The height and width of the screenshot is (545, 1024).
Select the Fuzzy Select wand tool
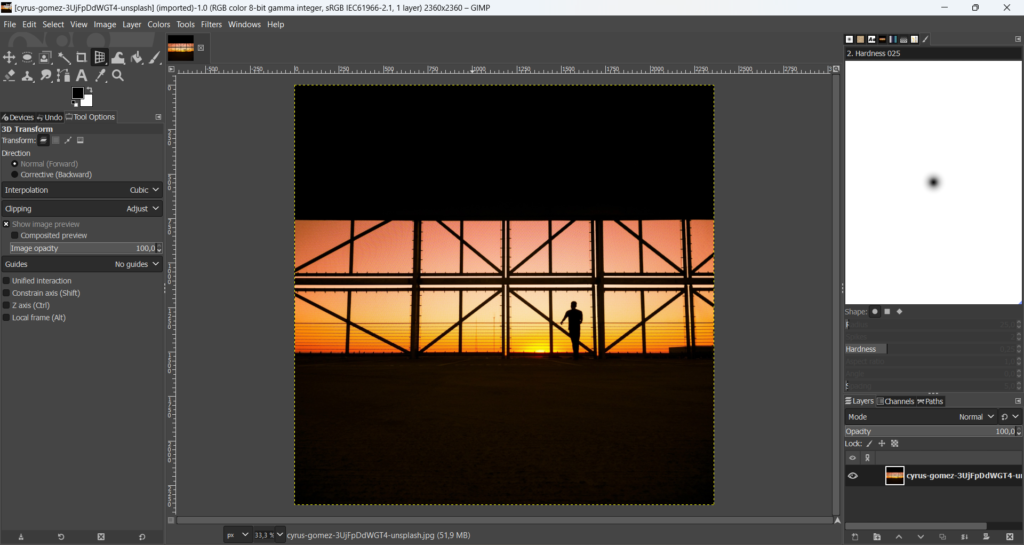[64, 58]
